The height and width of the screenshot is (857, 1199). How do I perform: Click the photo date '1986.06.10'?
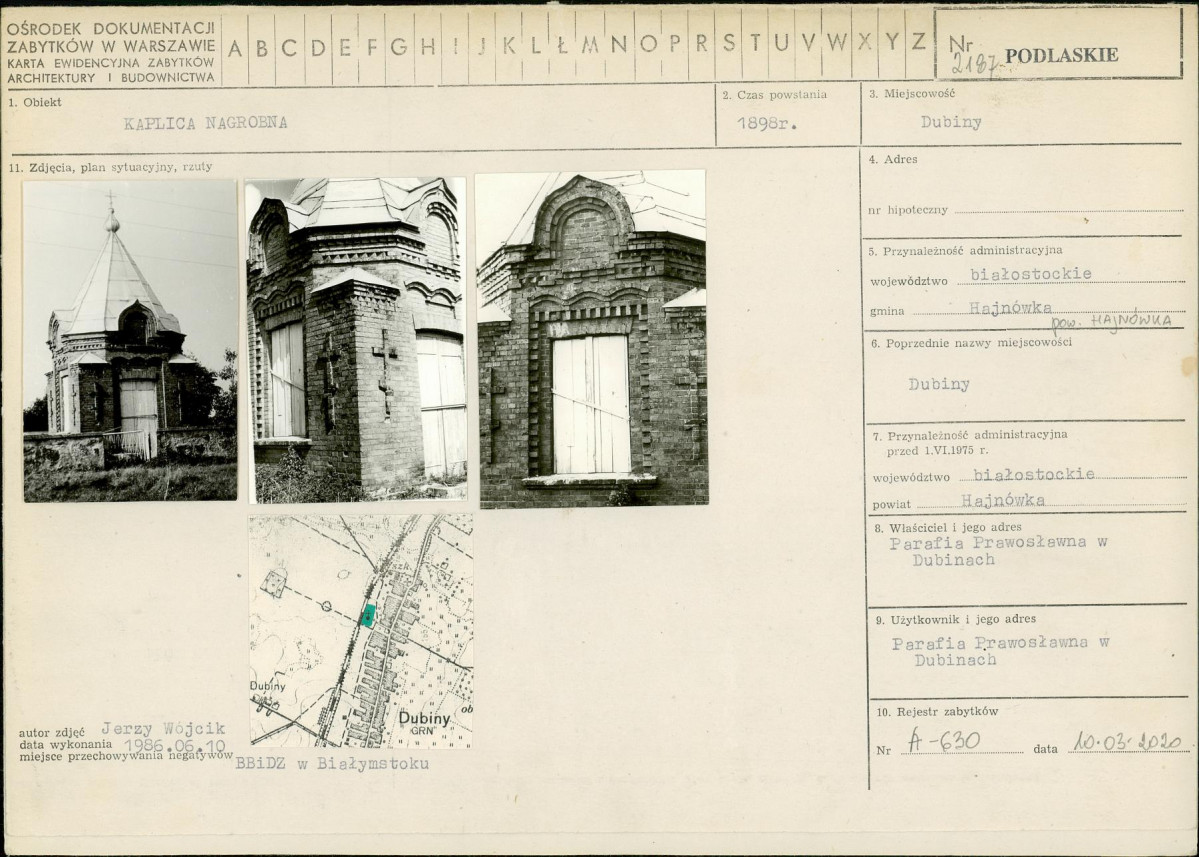[174, 745]
